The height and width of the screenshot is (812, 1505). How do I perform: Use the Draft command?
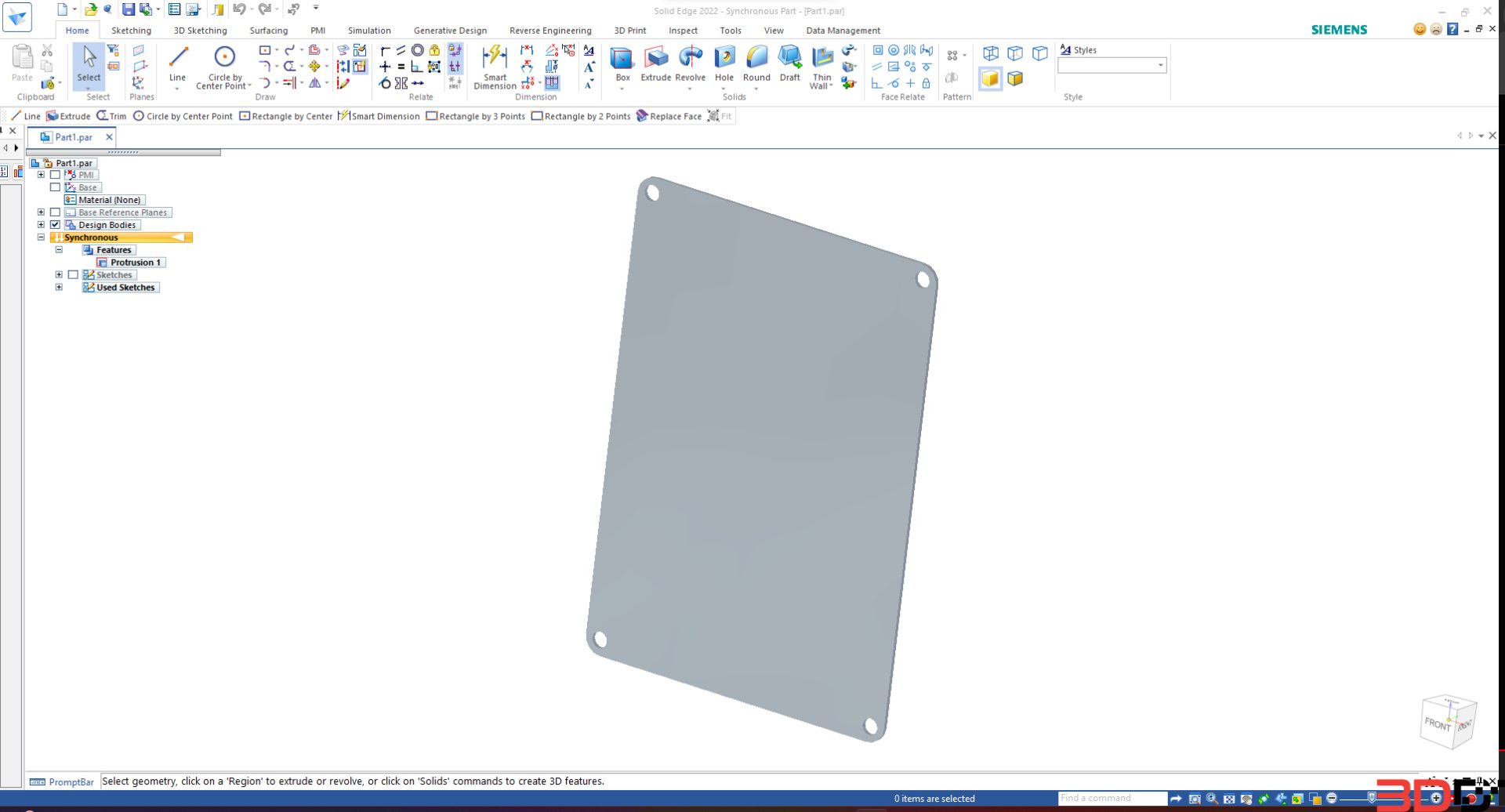[789, 63]
